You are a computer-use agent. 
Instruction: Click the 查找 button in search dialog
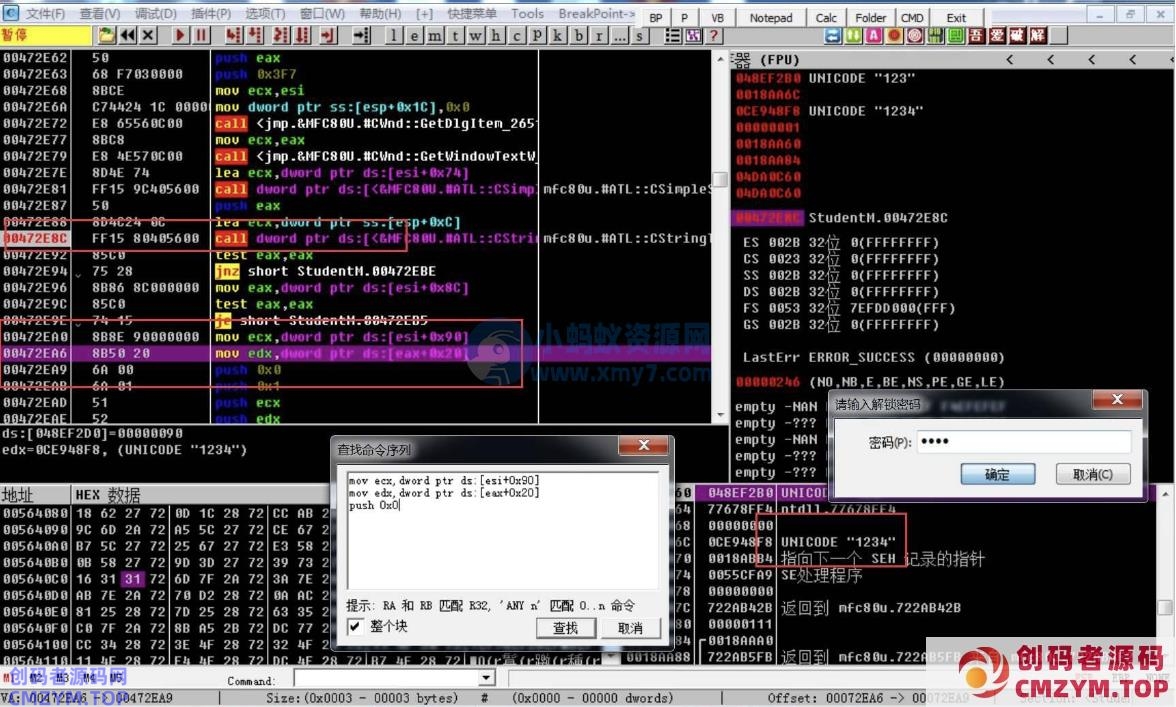[x=565, y=628]
